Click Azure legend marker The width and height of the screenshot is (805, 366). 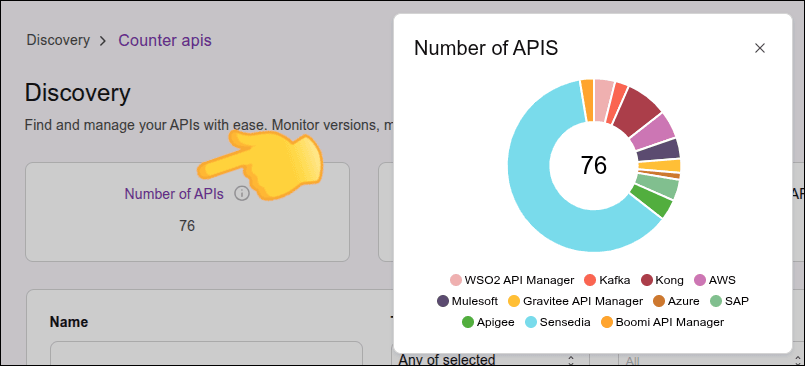pos(659,301)
